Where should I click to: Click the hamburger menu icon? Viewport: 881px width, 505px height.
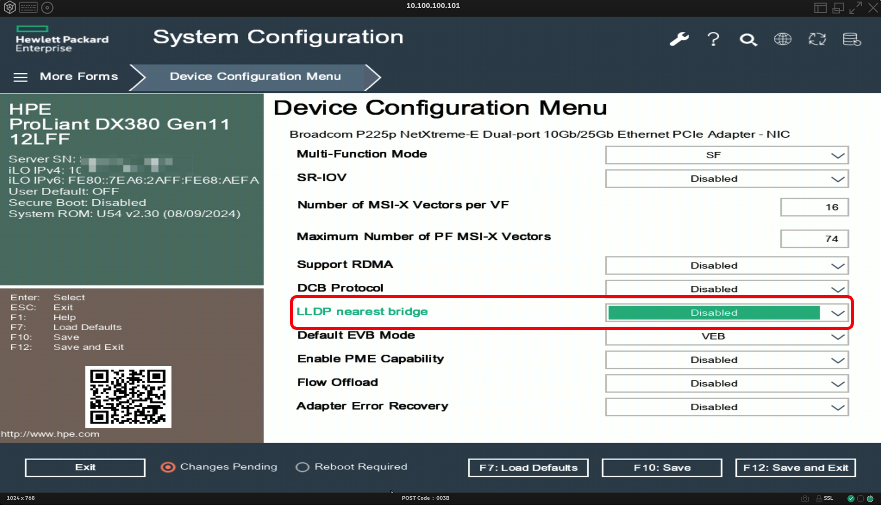pyautogui.click(x=20, y=77)
